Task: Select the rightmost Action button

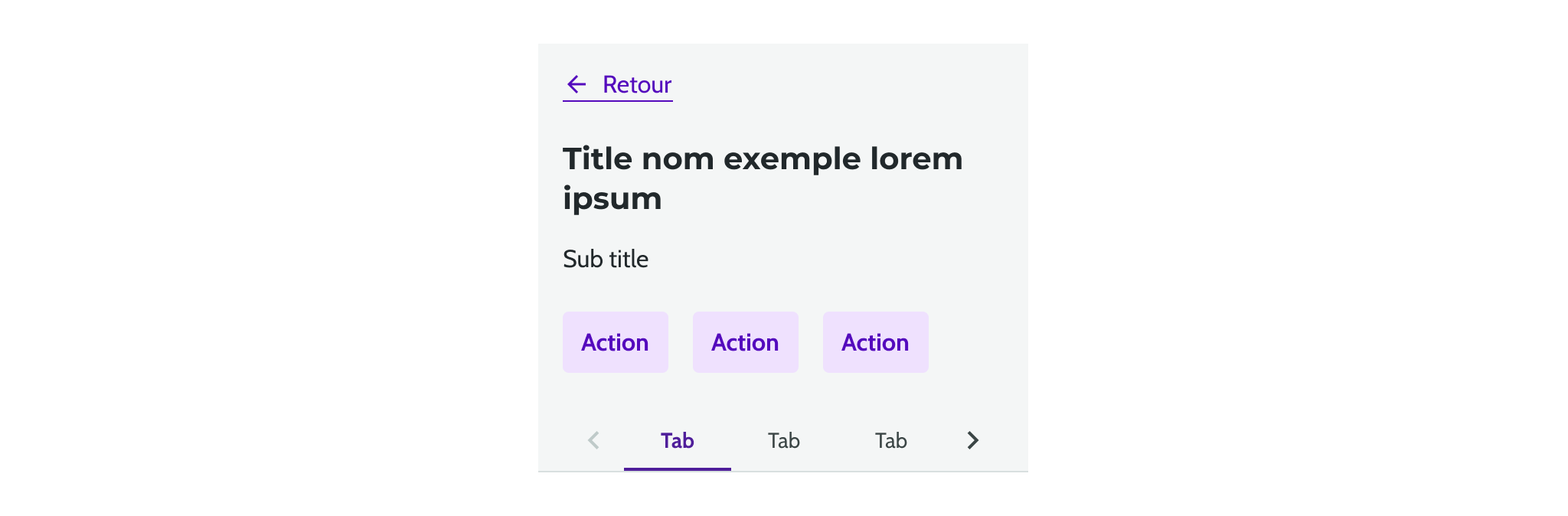Action: pyautogui.click(x=876, y=342)
